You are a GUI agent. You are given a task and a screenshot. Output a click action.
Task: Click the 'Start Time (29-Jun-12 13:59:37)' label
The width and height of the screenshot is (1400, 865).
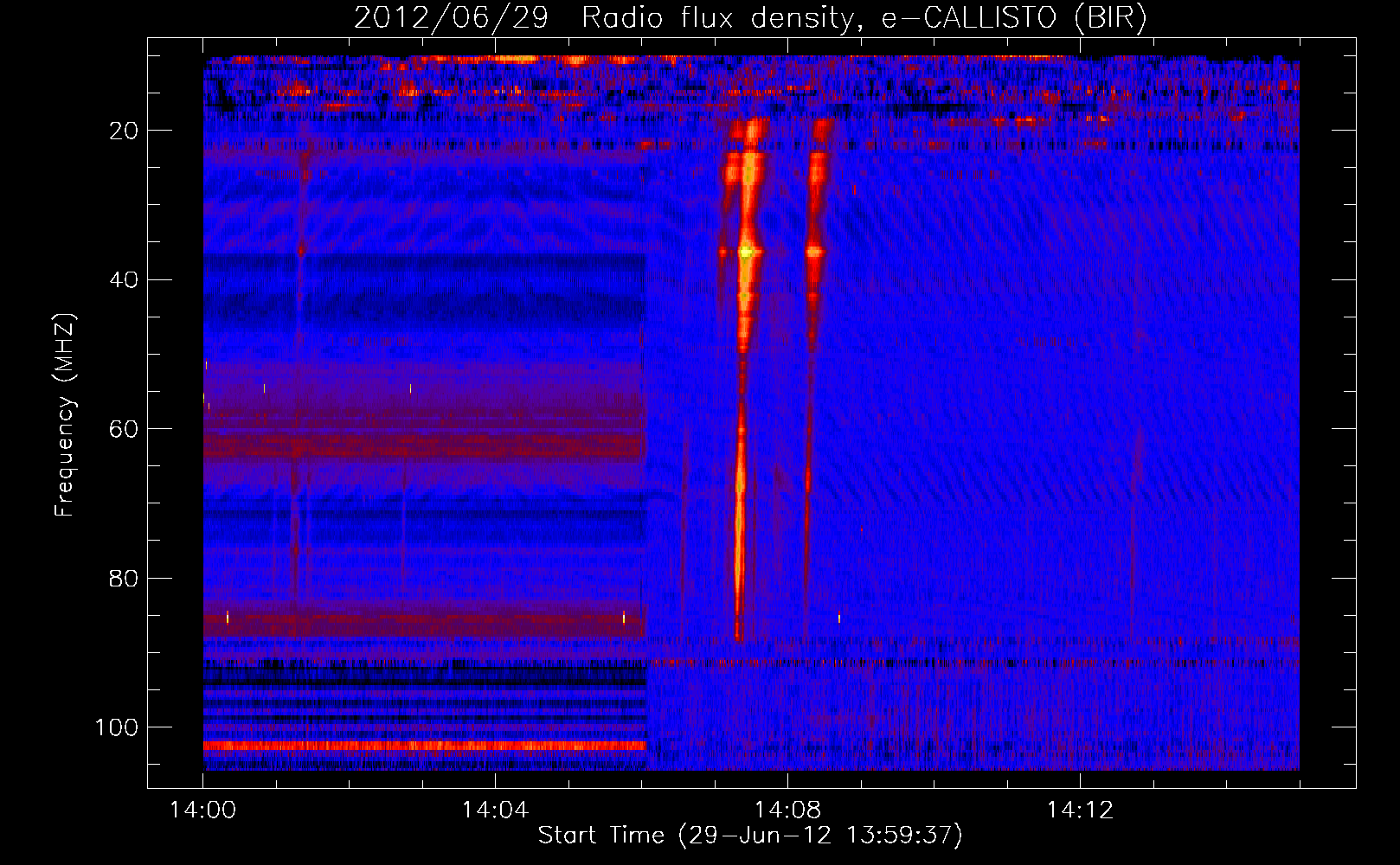749,836
